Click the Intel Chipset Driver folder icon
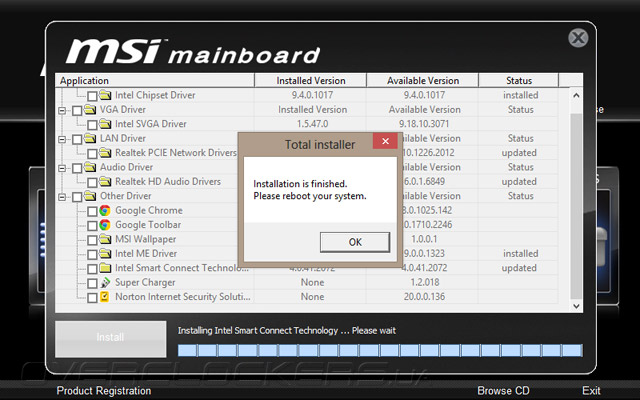Screen dimensions: 640x400 point(105,95)
